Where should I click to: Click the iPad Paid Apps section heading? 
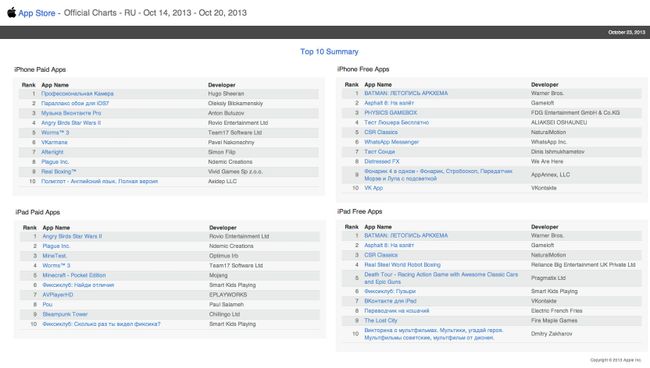[x=37, y=212]
